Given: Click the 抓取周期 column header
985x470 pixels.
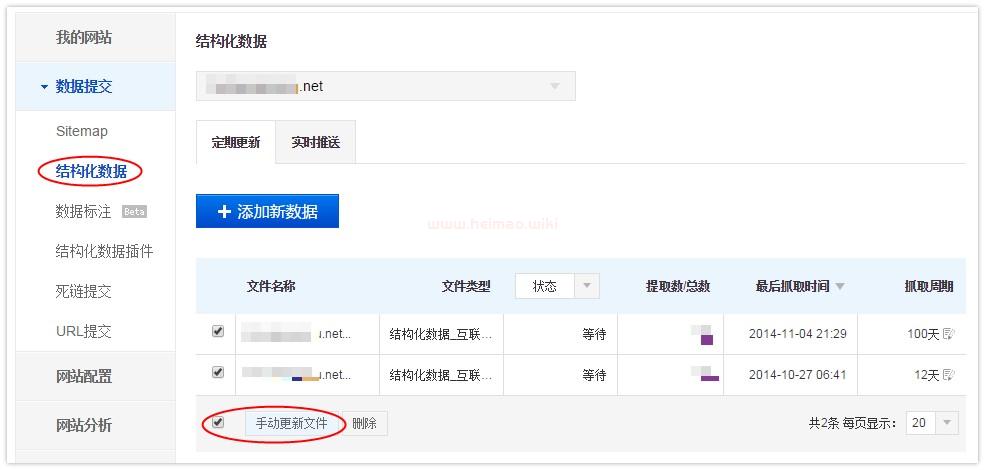Looking at the screenshot, I should 929,287.
